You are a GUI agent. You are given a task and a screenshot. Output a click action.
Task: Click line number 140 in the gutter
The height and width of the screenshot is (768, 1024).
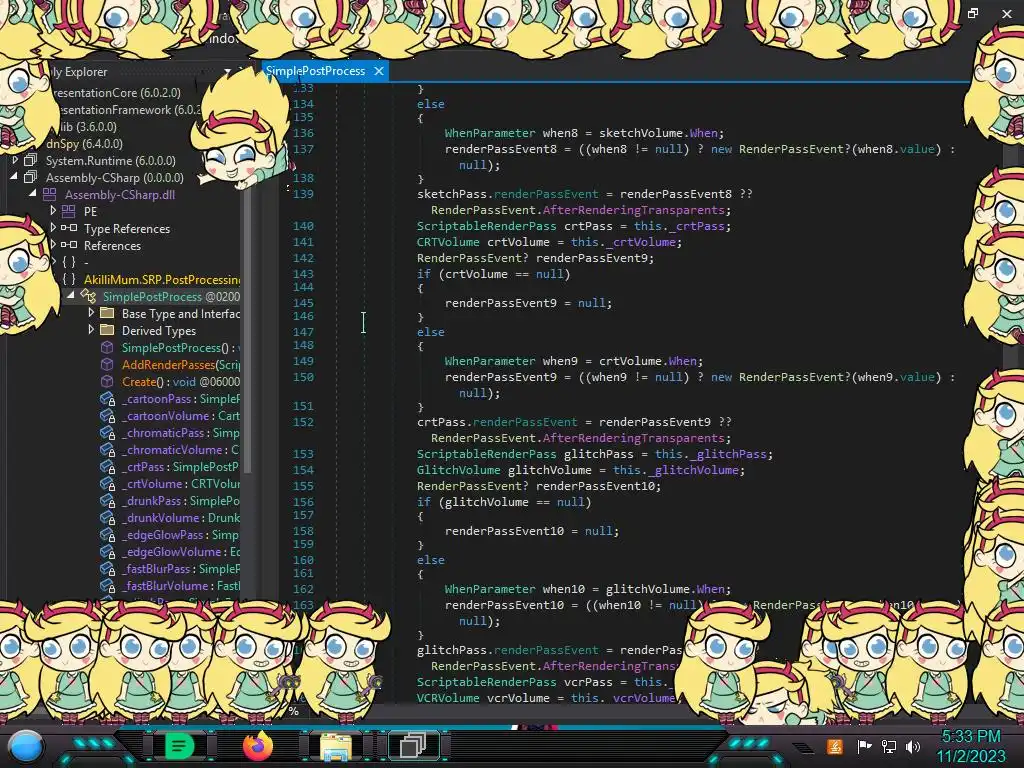303,226
